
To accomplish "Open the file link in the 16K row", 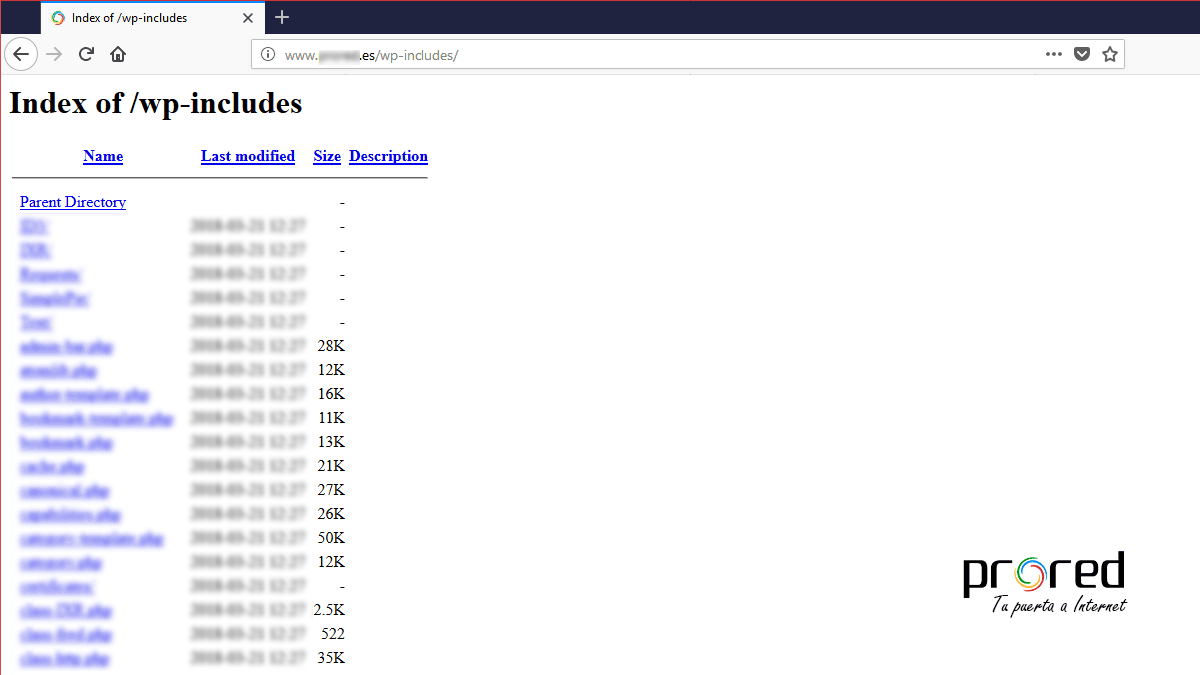I will [84, 394].
